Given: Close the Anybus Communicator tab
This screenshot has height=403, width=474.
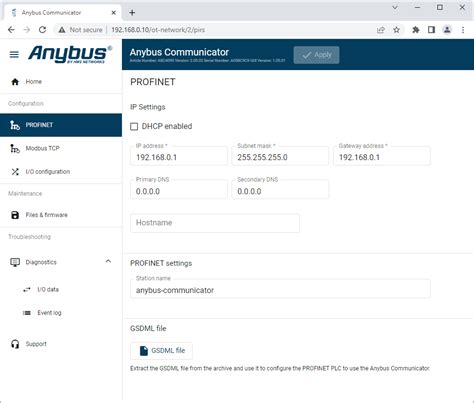Looking at the screenshot, I should (x=114, y=13).
